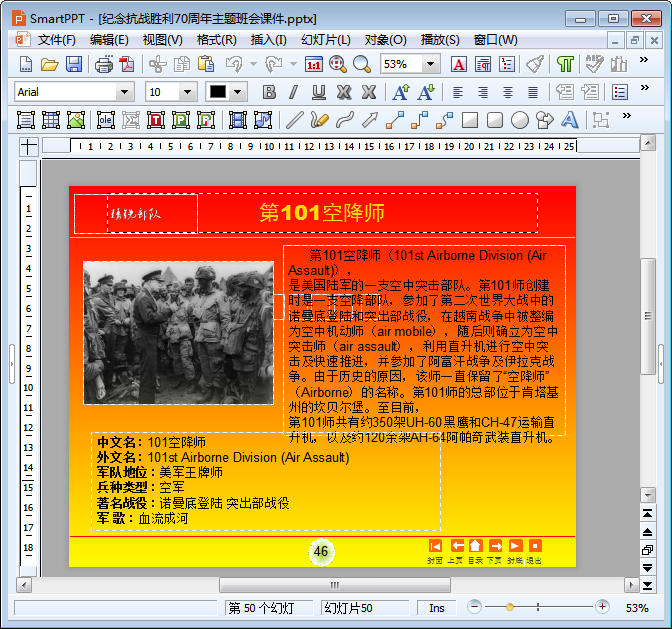Expand object toolbar overflow chevron
Image resolution: width=672 pixels, height=629 pixels.
(x=627, y=115)
